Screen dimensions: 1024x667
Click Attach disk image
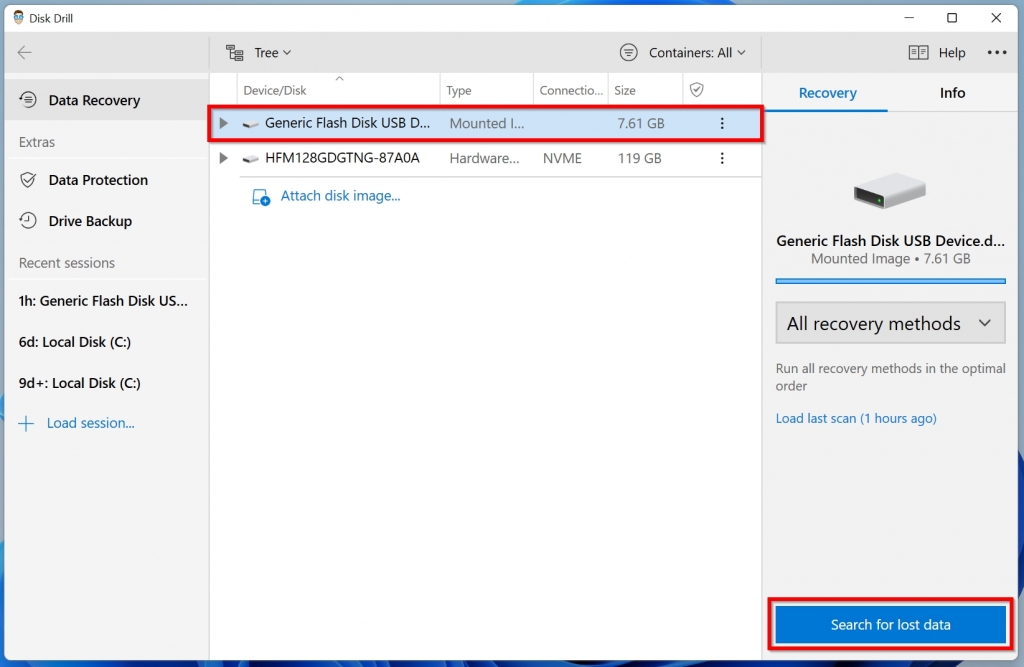340,196
